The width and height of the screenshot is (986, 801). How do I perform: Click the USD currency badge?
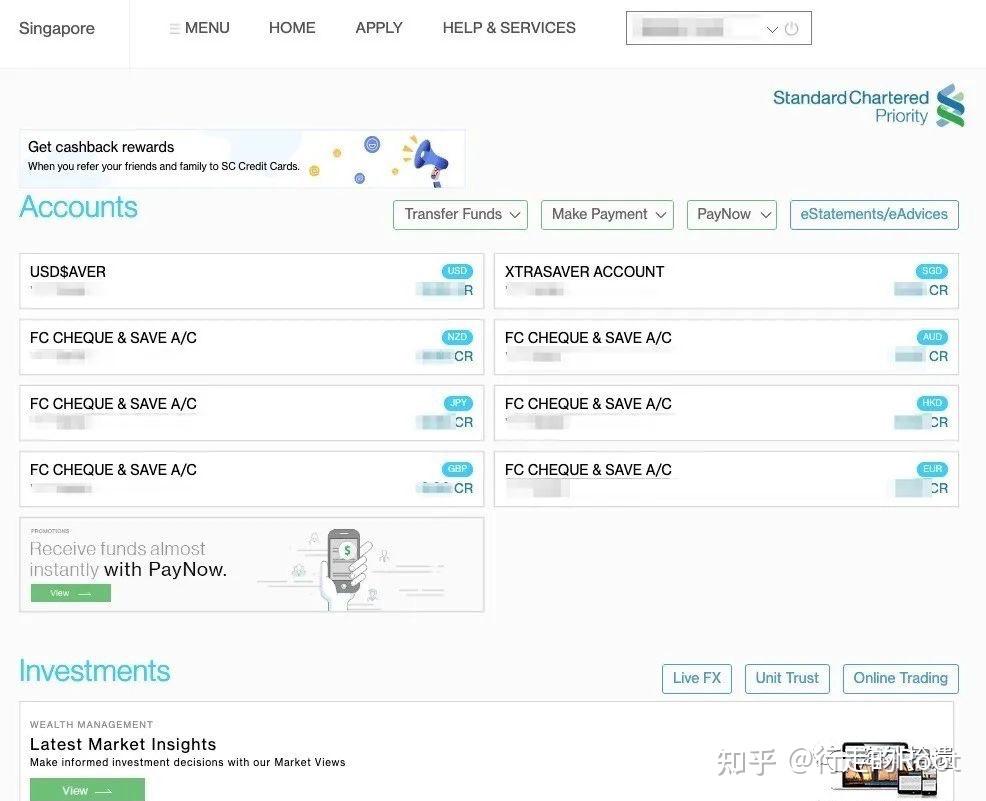click(457, 271)
